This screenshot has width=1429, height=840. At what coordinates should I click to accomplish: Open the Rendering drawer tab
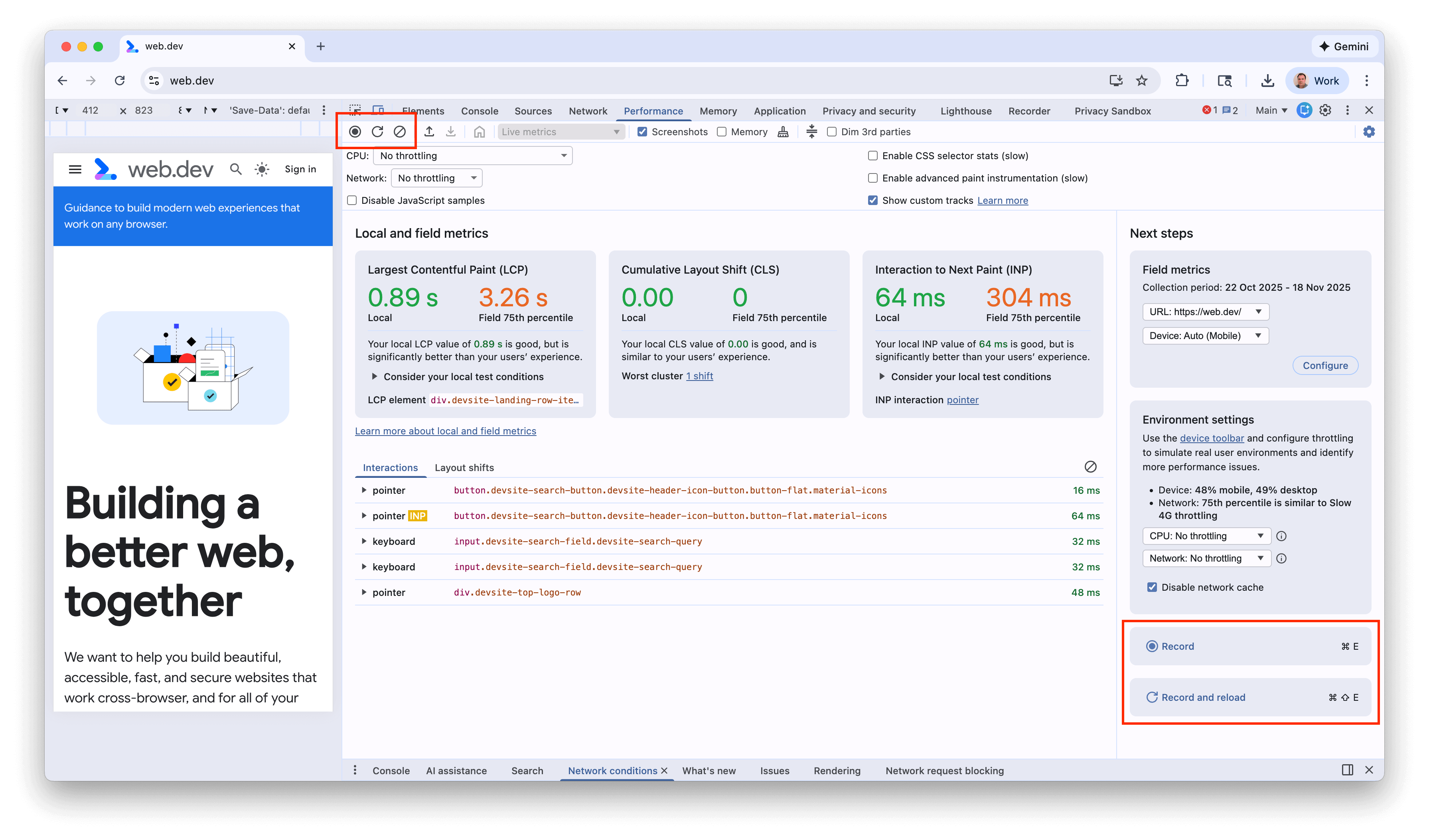tap(837, 770)
